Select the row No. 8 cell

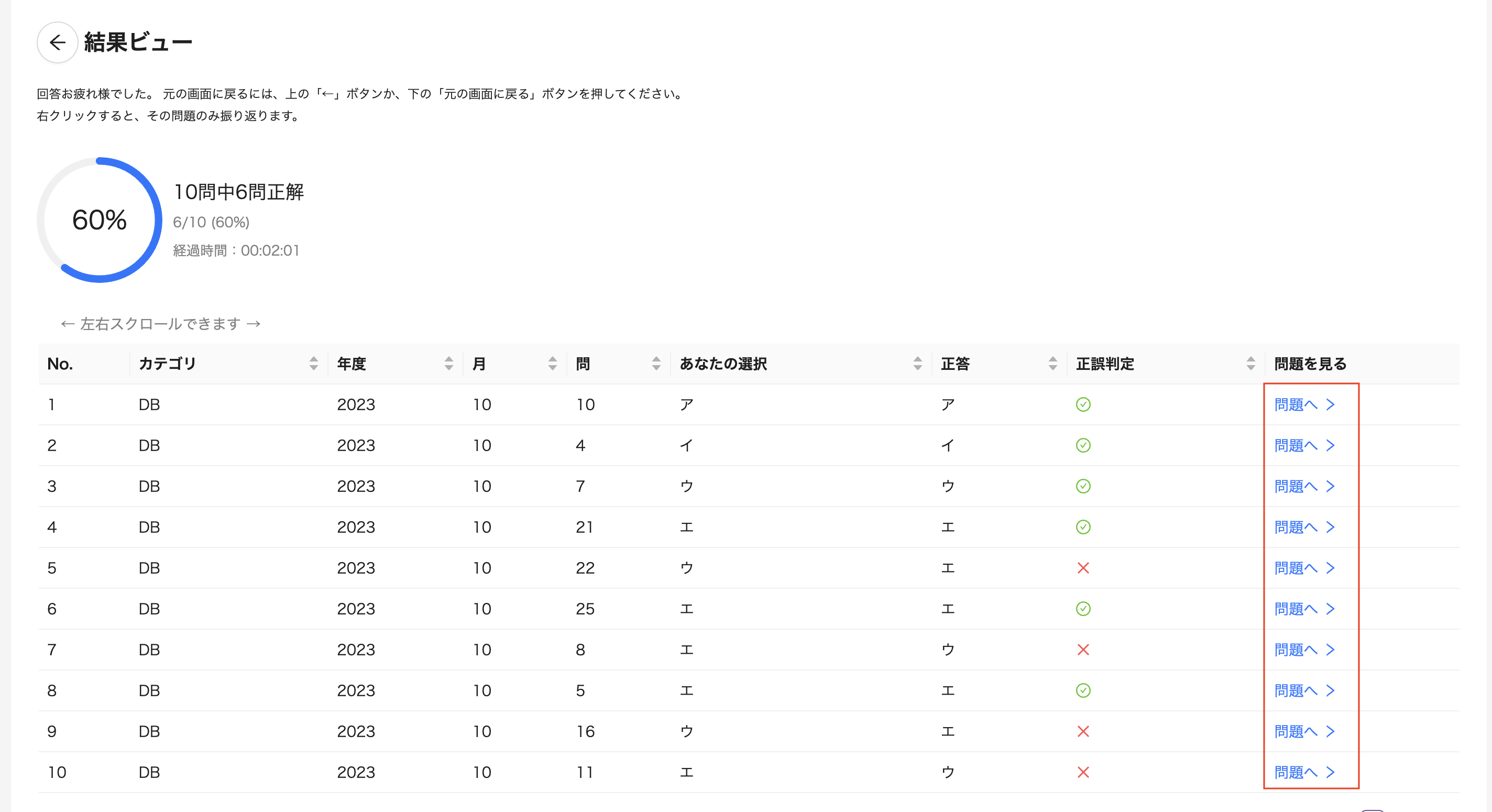click(52, 690)
